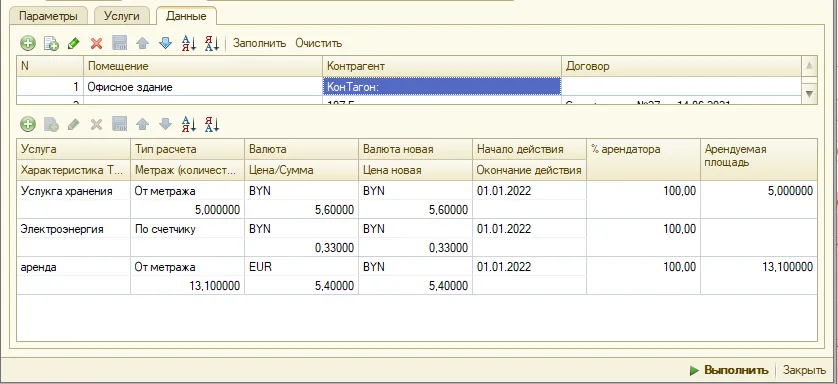Screen dimensions: 838x384
Task: Click the По счетчику calculation type cell
Action: pyautogui.click(x=188, y=229)
